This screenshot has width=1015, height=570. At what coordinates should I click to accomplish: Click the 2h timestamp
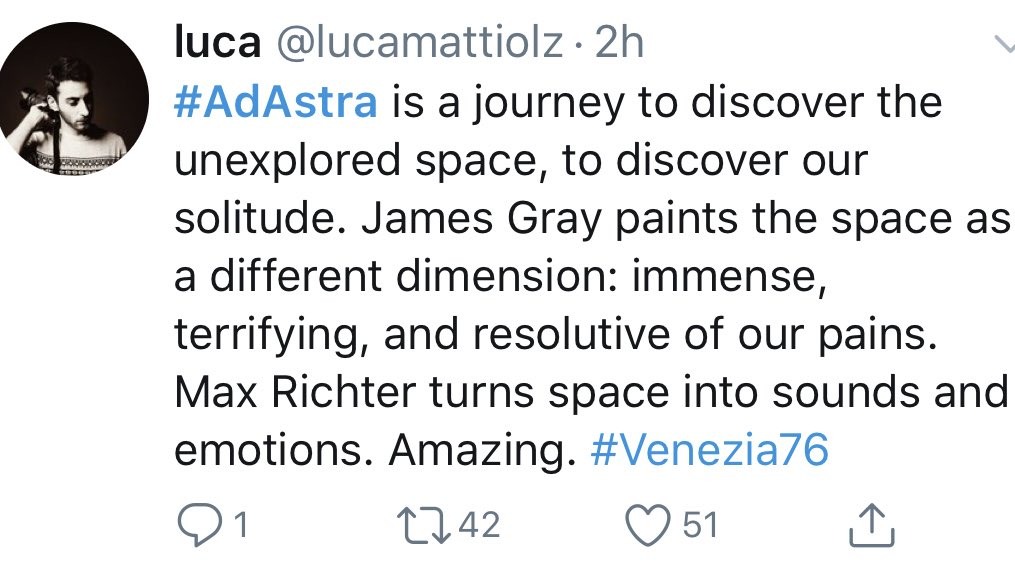[619, 43]
